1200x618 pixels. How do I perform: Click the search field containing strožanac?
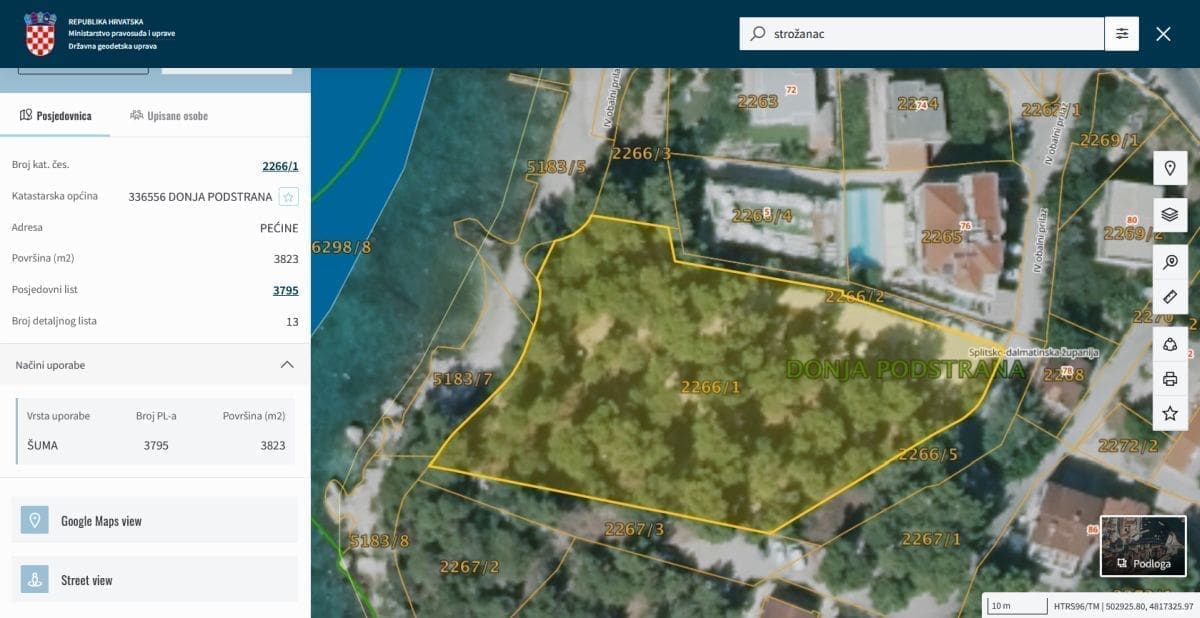(930, 34)
